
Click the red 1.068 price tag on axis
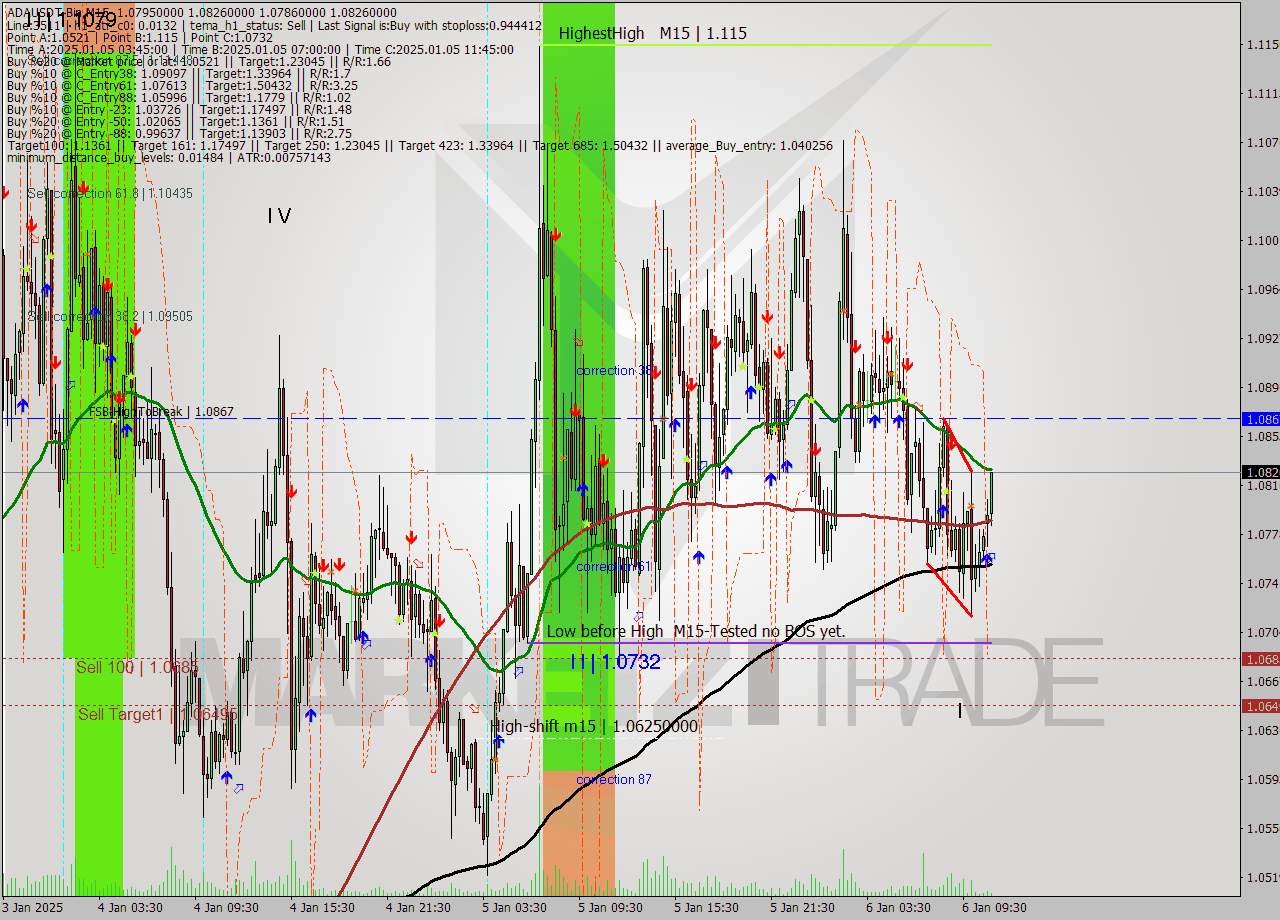(1260, 659)
